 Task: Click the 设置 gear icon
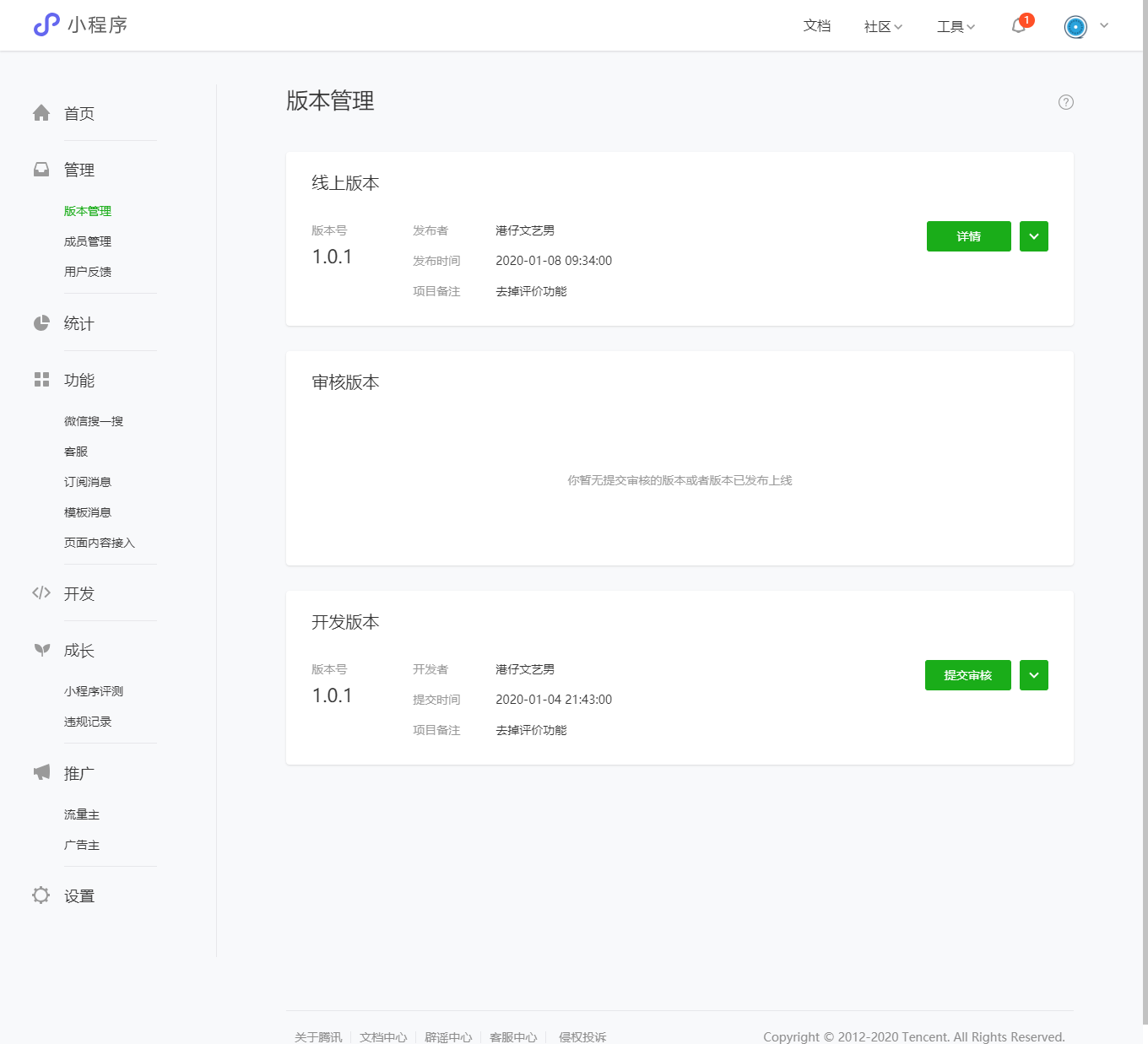coord(41,895)
